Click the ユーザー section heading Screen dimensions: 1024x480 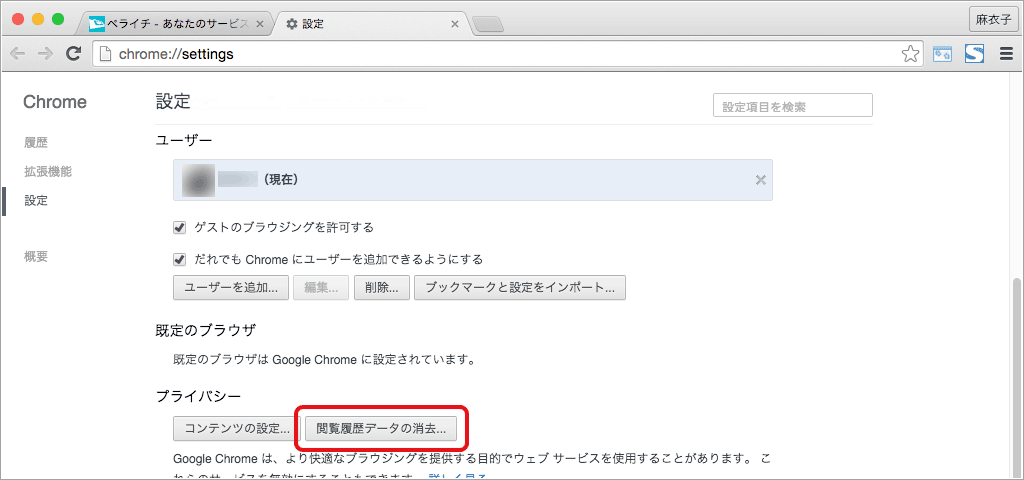point(184,139)
